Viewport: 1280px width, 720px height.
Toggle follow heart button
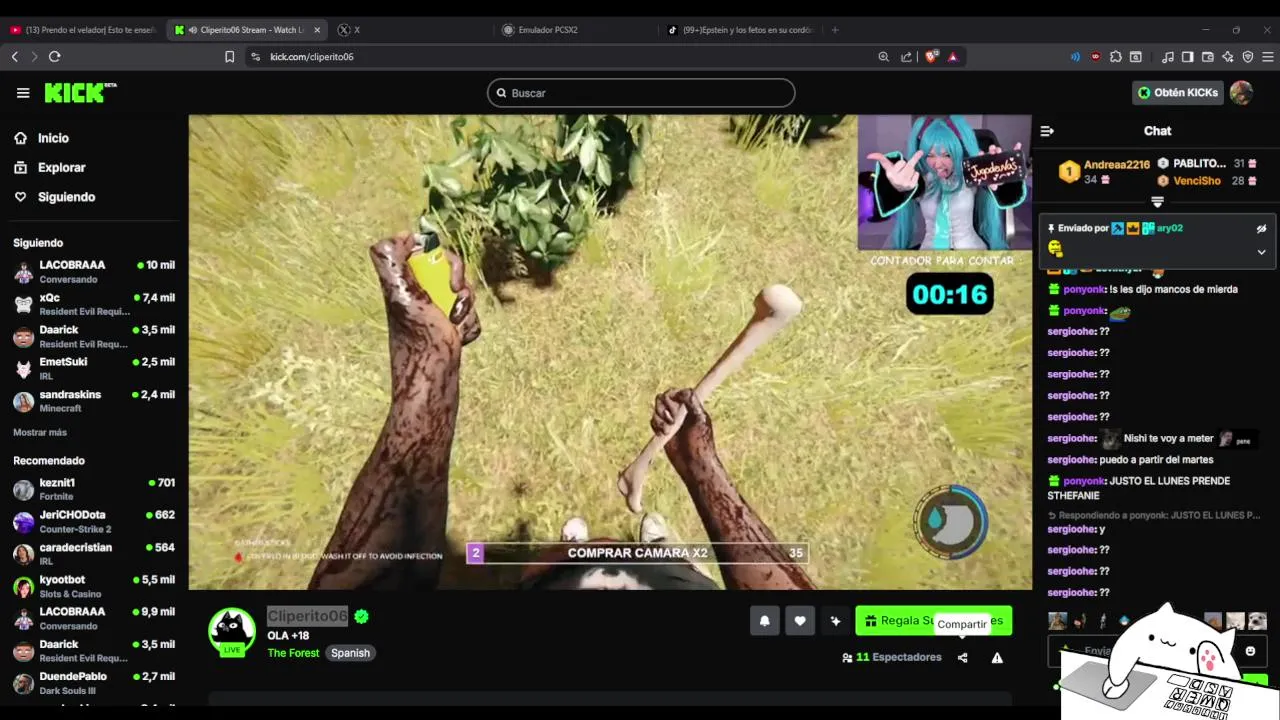(800, 621)
